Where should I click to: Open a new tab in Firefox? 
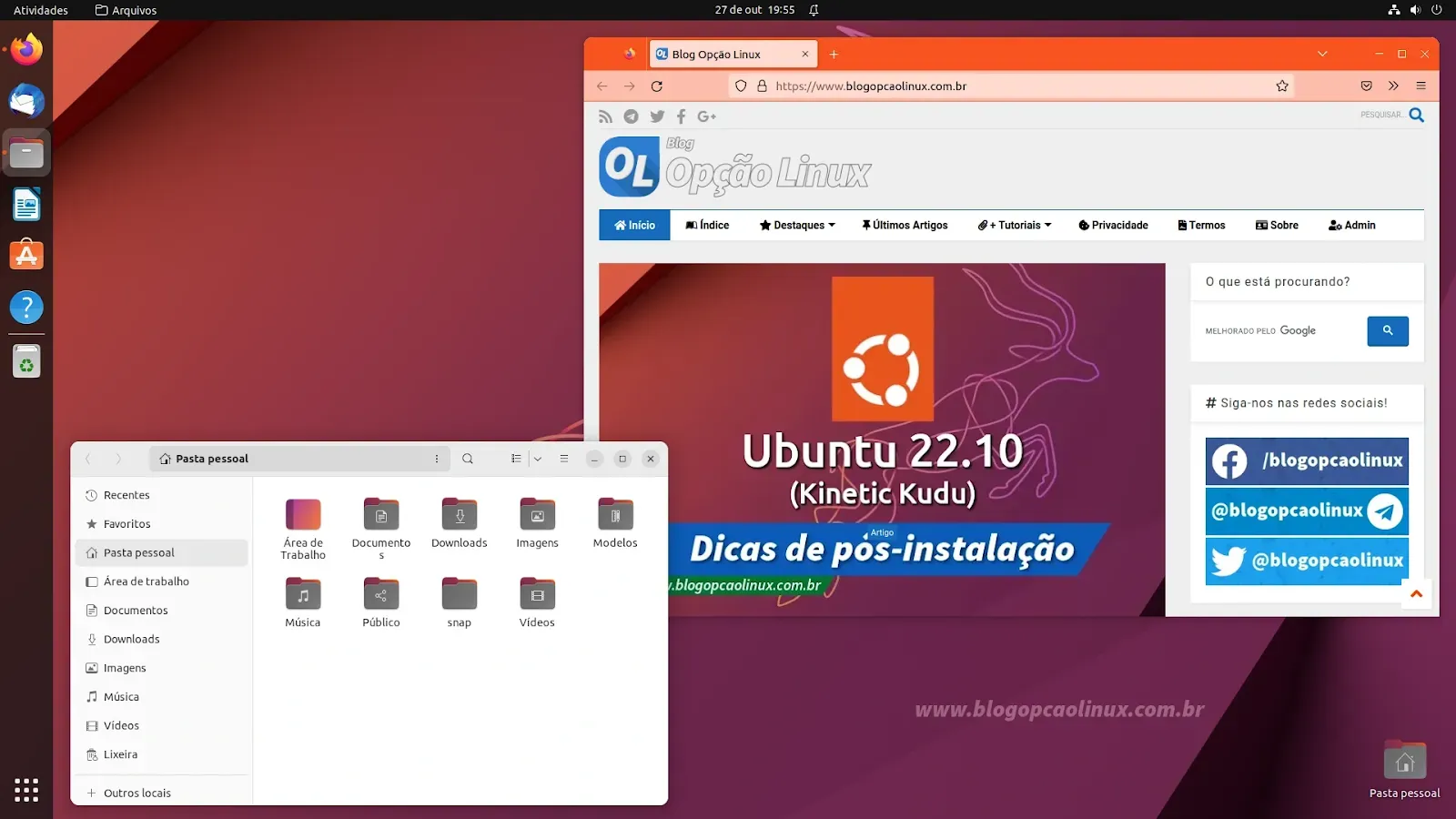click(834, 55)
